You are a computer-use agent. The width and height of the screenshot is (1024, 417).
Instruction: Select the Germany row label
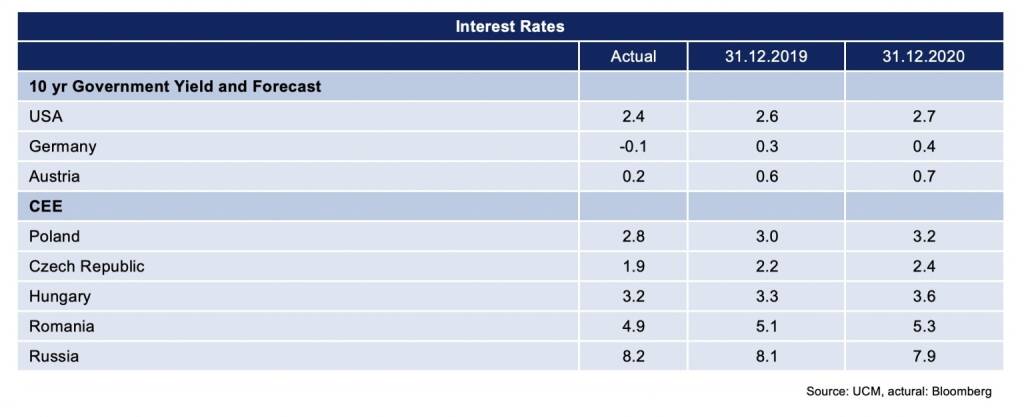62,147
